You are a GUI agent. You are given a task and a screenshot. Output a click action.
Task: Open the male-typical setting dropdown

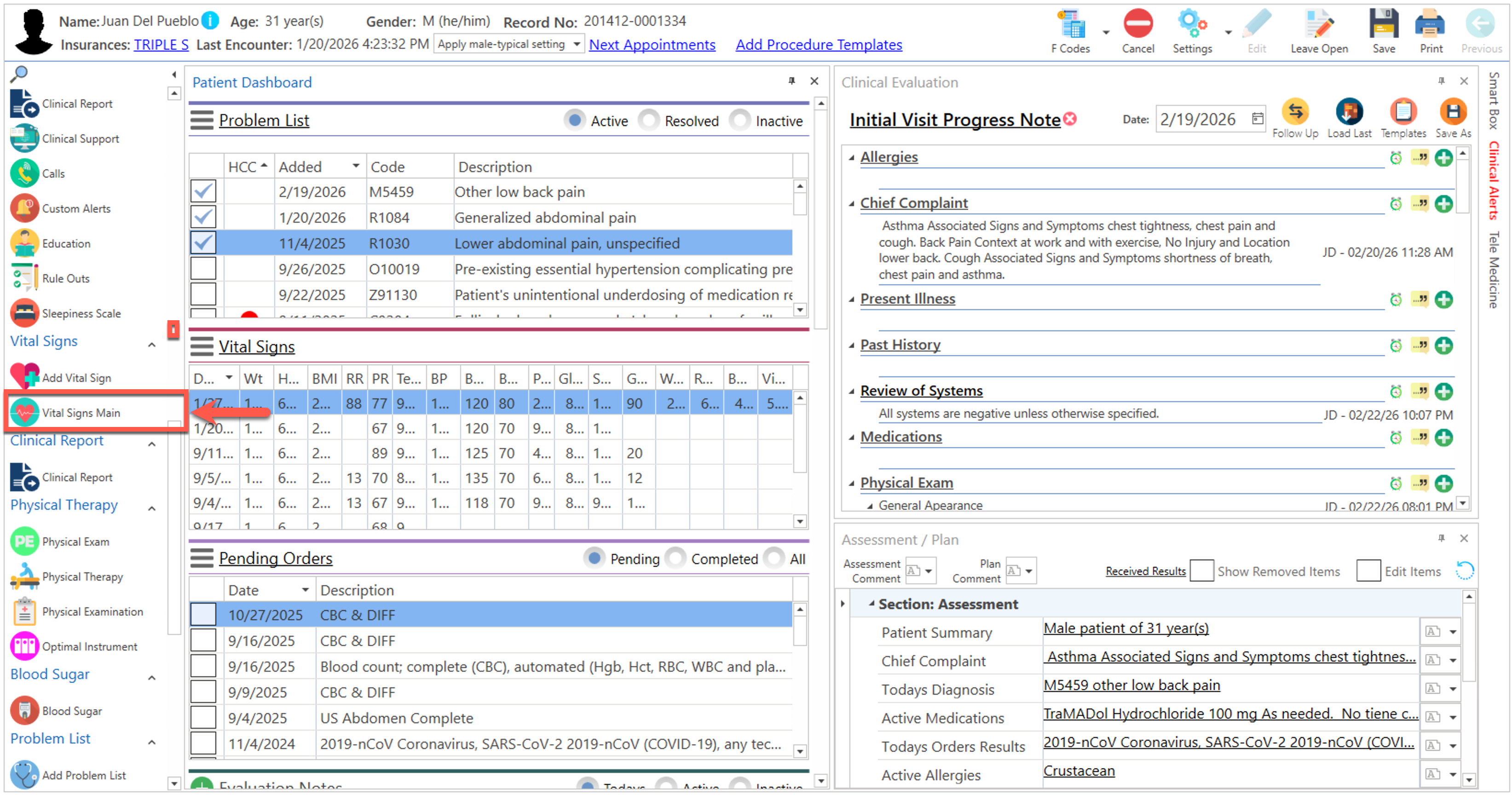point(577,45)
